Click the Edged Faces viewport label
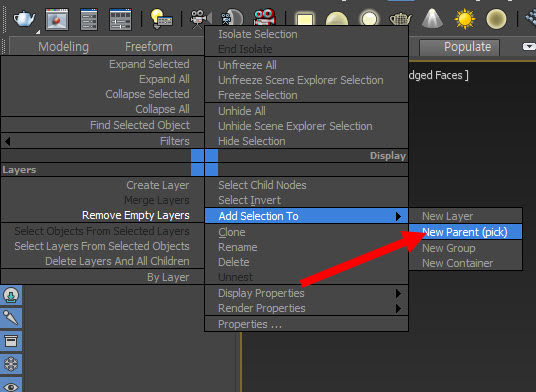Viewport: 536px width, 392px height. tap(438, 75)
